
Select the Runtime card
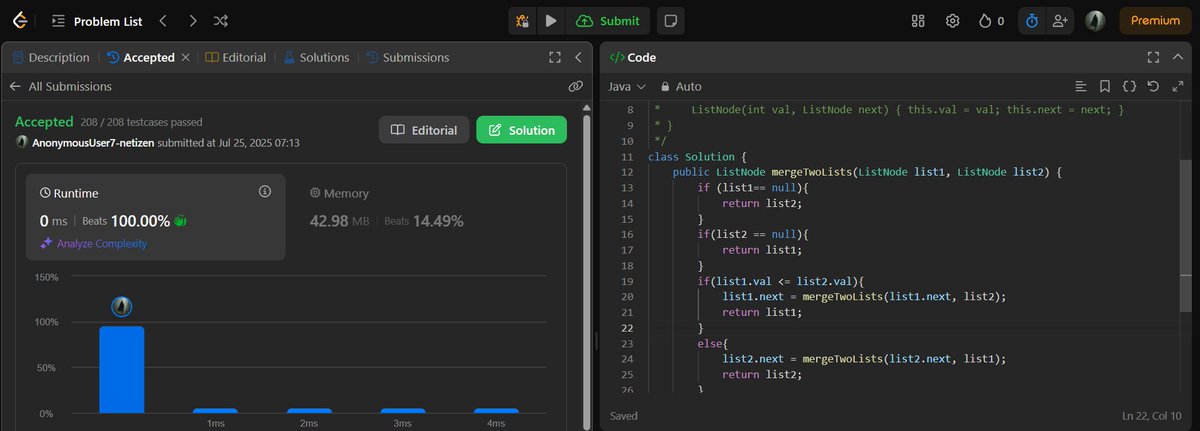(x=157, y=217)
